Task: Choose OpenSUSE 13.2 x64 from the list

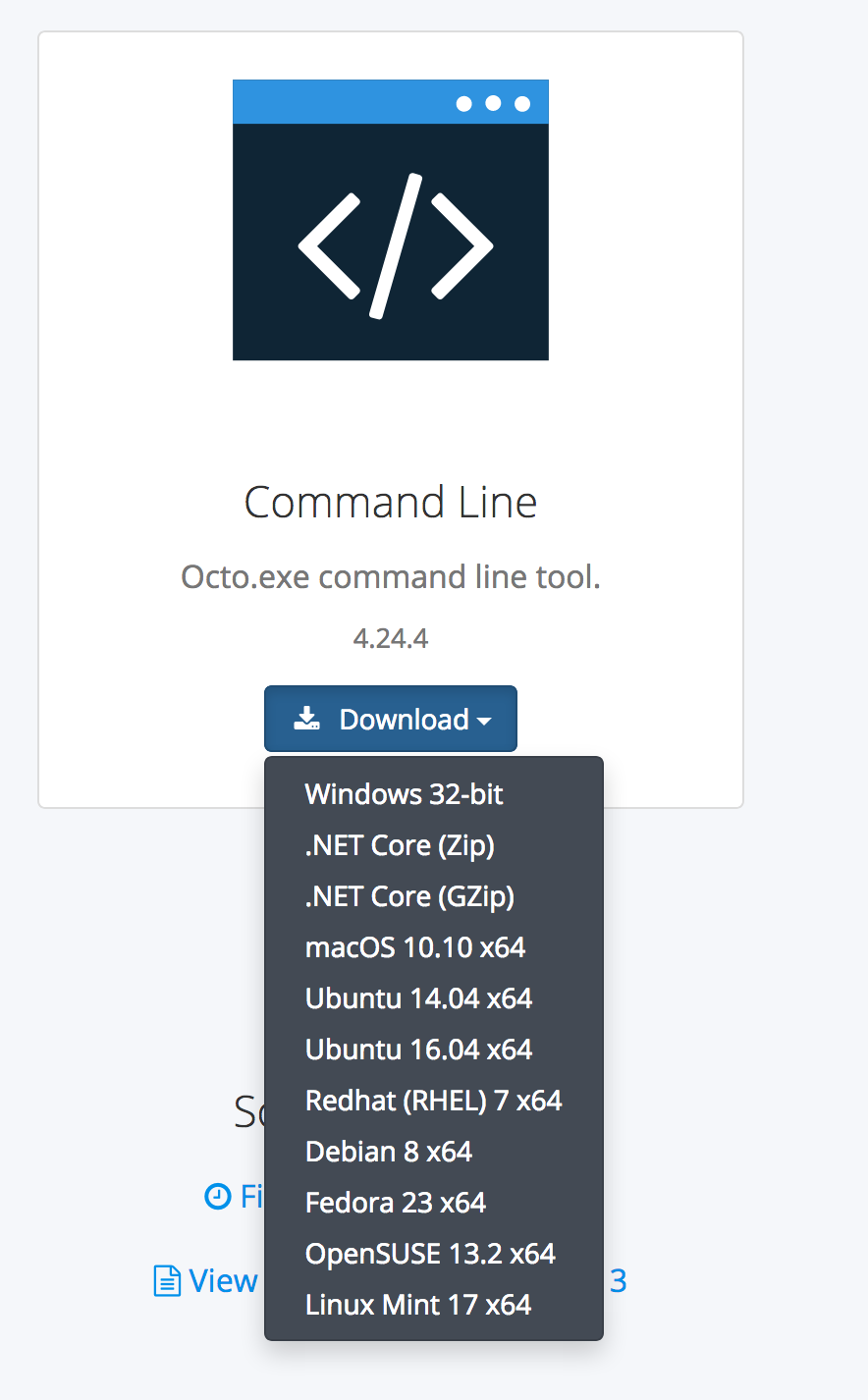Action: (x=430, y=1254)
